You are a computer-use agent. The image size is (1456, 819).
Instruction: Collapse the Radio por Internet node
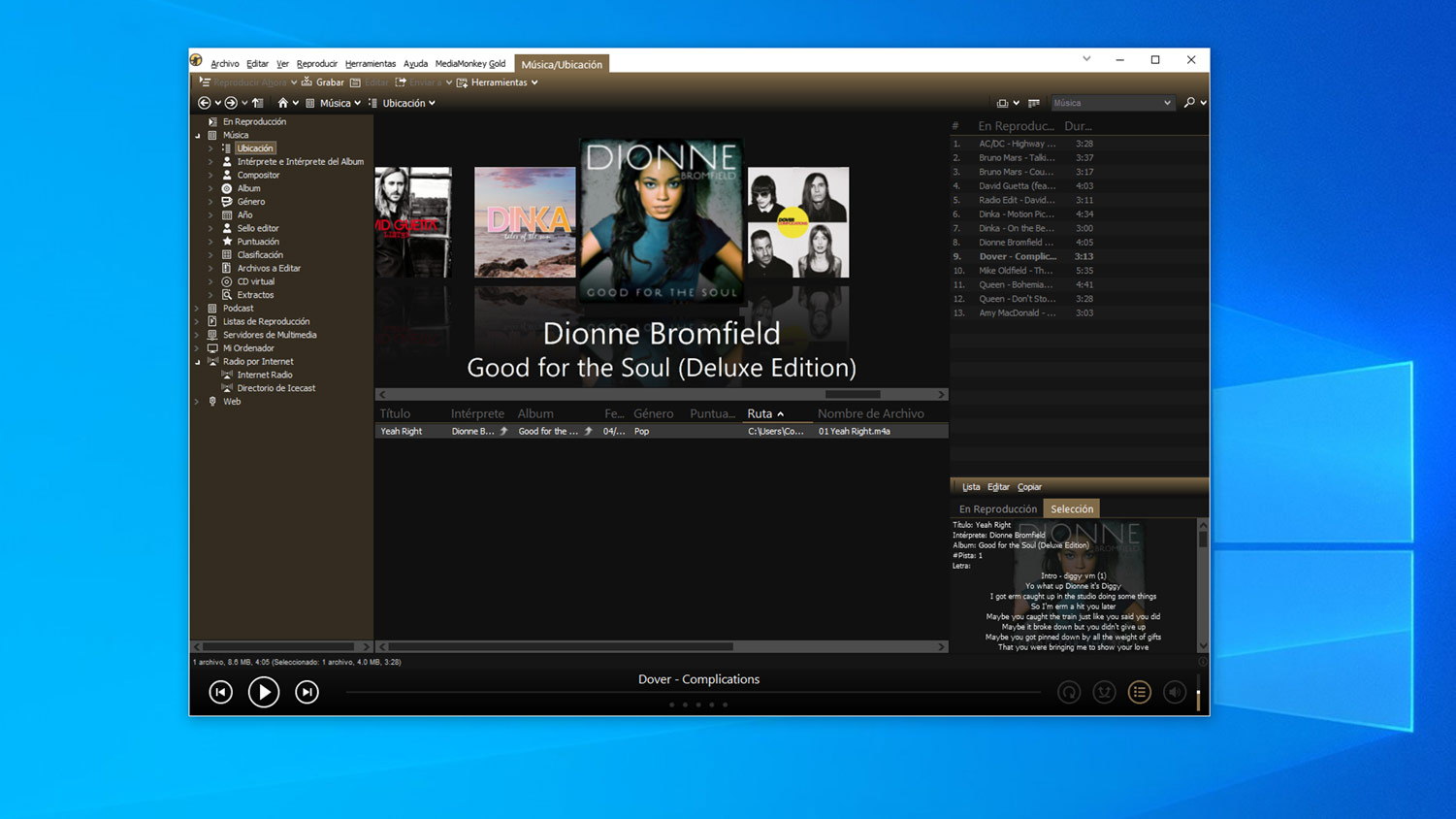[x=198, y=362]
